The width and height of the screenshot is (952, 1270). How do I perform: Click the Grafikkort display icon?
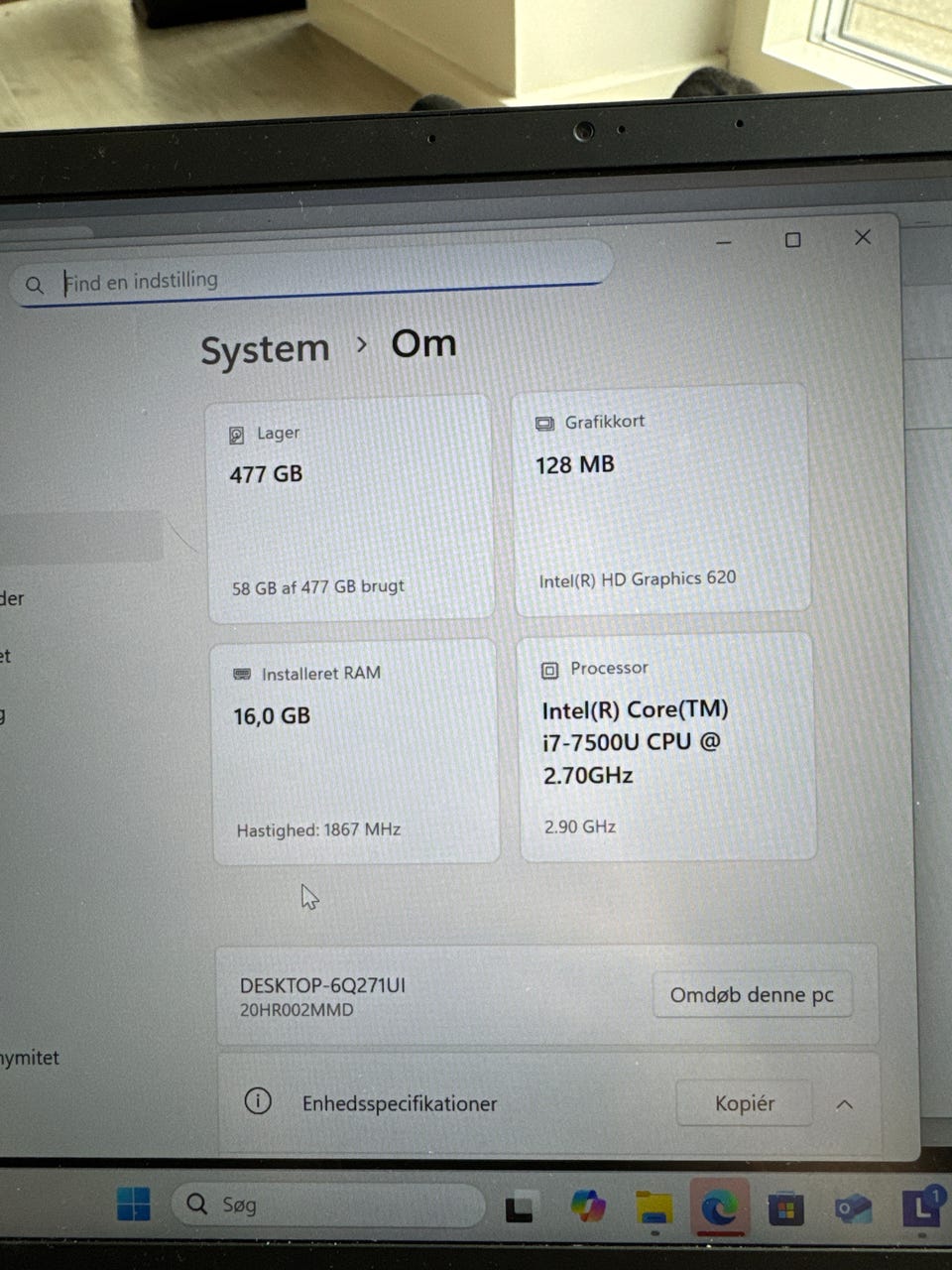[x=544, y=424]
